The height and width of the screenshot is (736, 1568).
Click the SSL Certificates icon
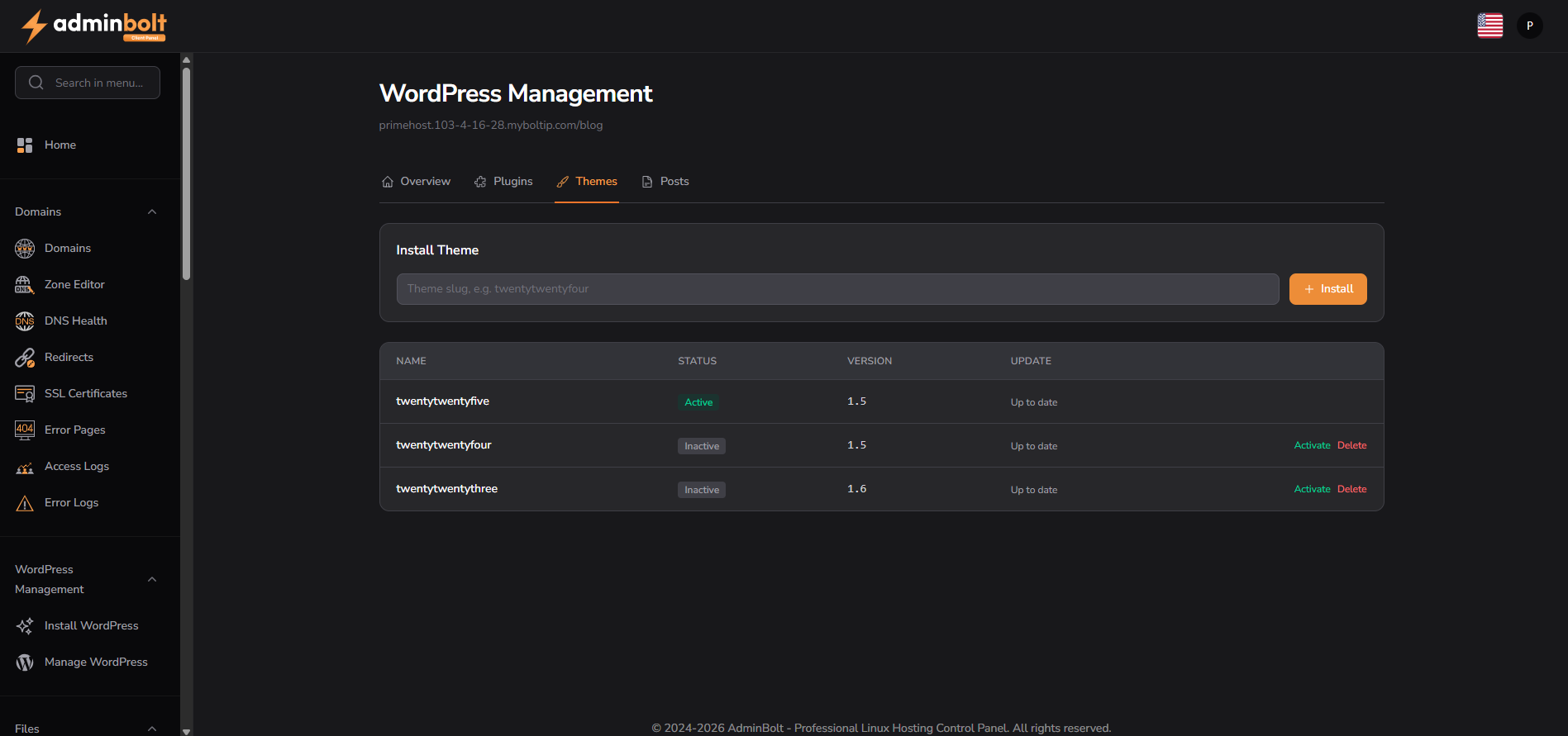click(25, 393)
